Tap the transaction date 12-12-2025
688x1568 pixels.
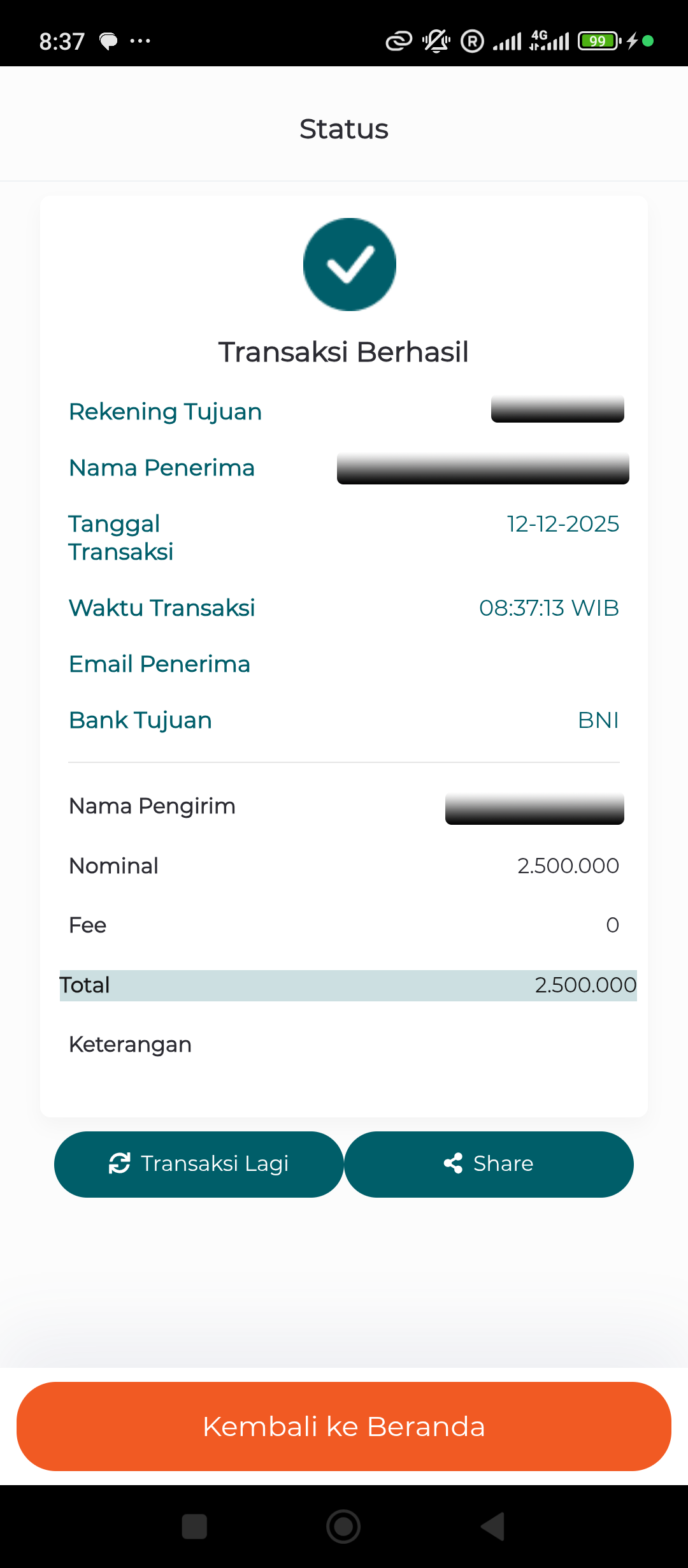coord(563,524)
